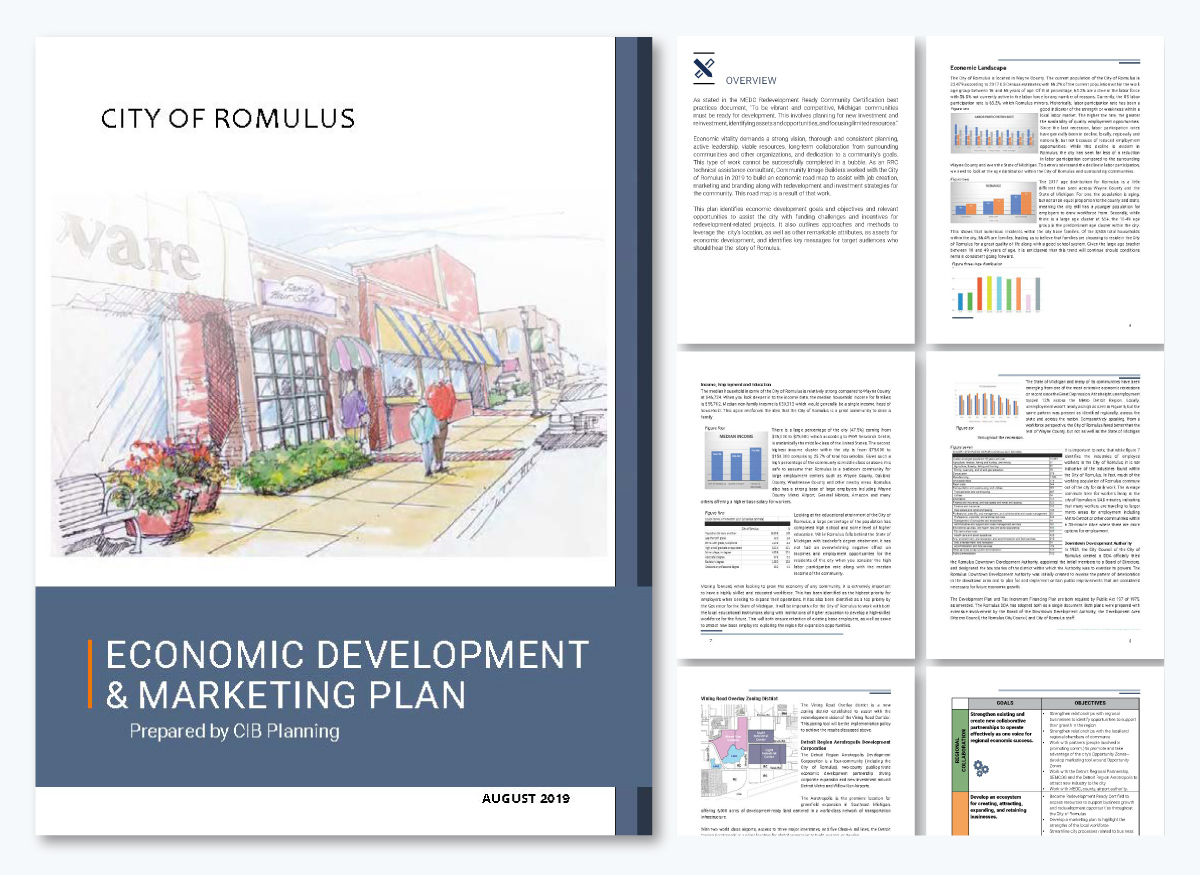
Task: Toggle the Regional Collaboration sidebar band
Action: [x=961, y=750]
